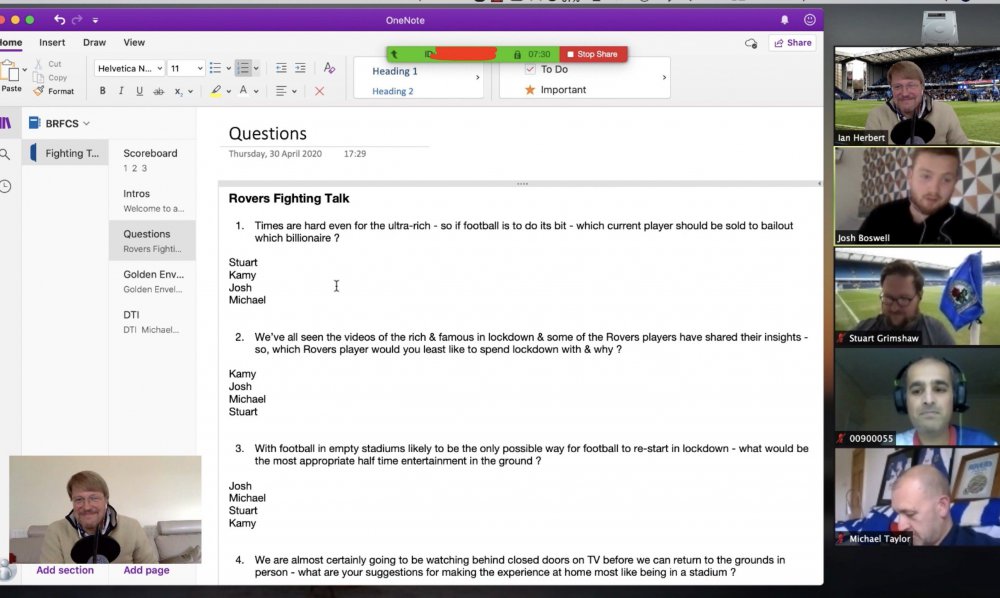Open the Scoreboard page
This screenshot has width=1000, height=598.
click(x=152, y=159)
